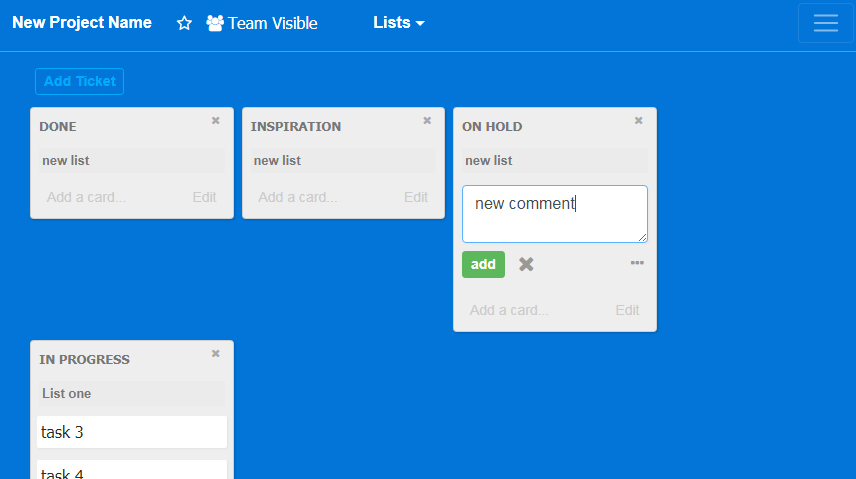Click the New Project Name title
Viewport: 856px width, 479px height.
pyautogui.click(x=82, y=23)
